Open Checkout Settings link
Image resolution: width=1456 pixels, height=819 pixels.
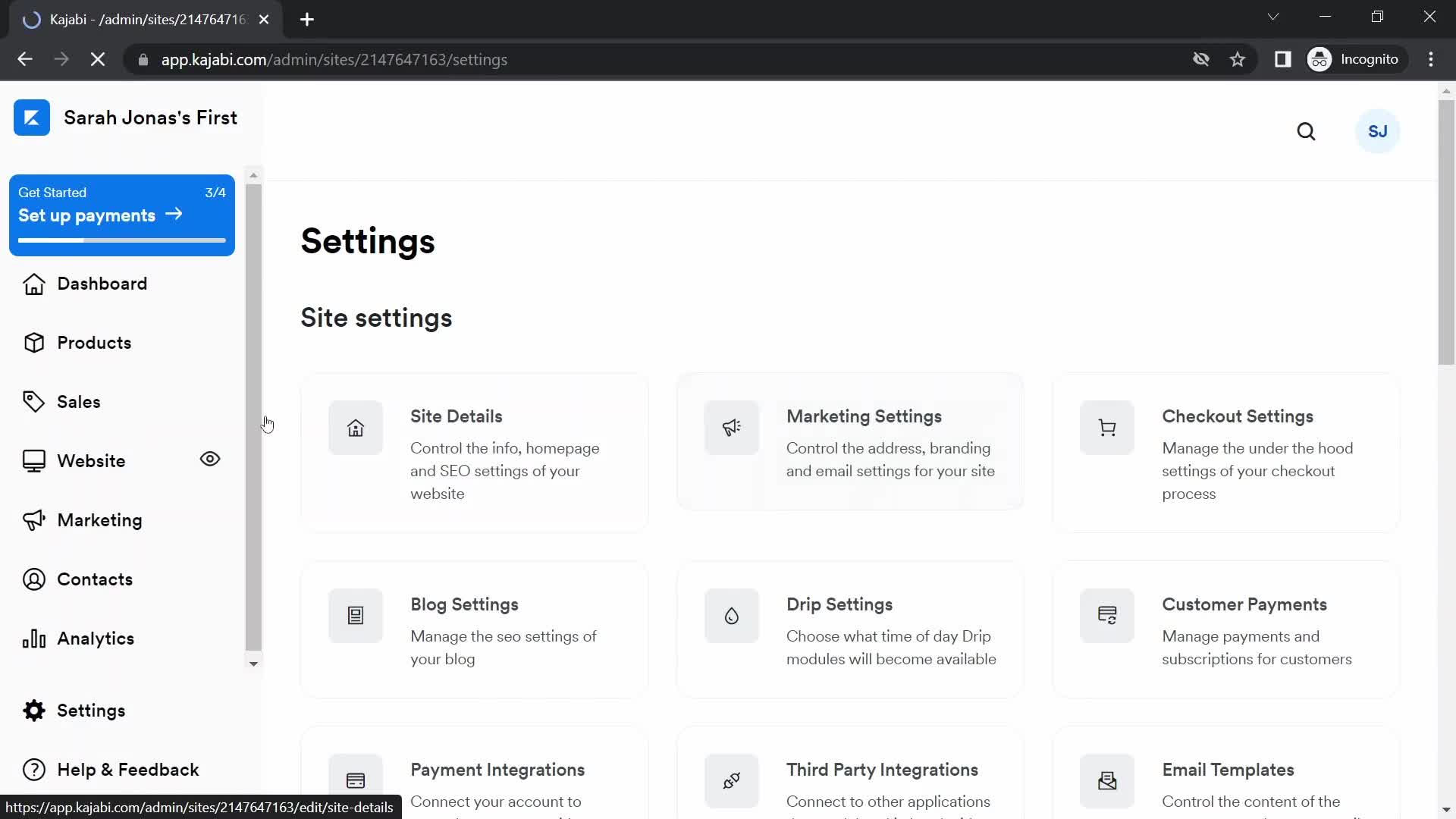click(x=1238, y=416)
